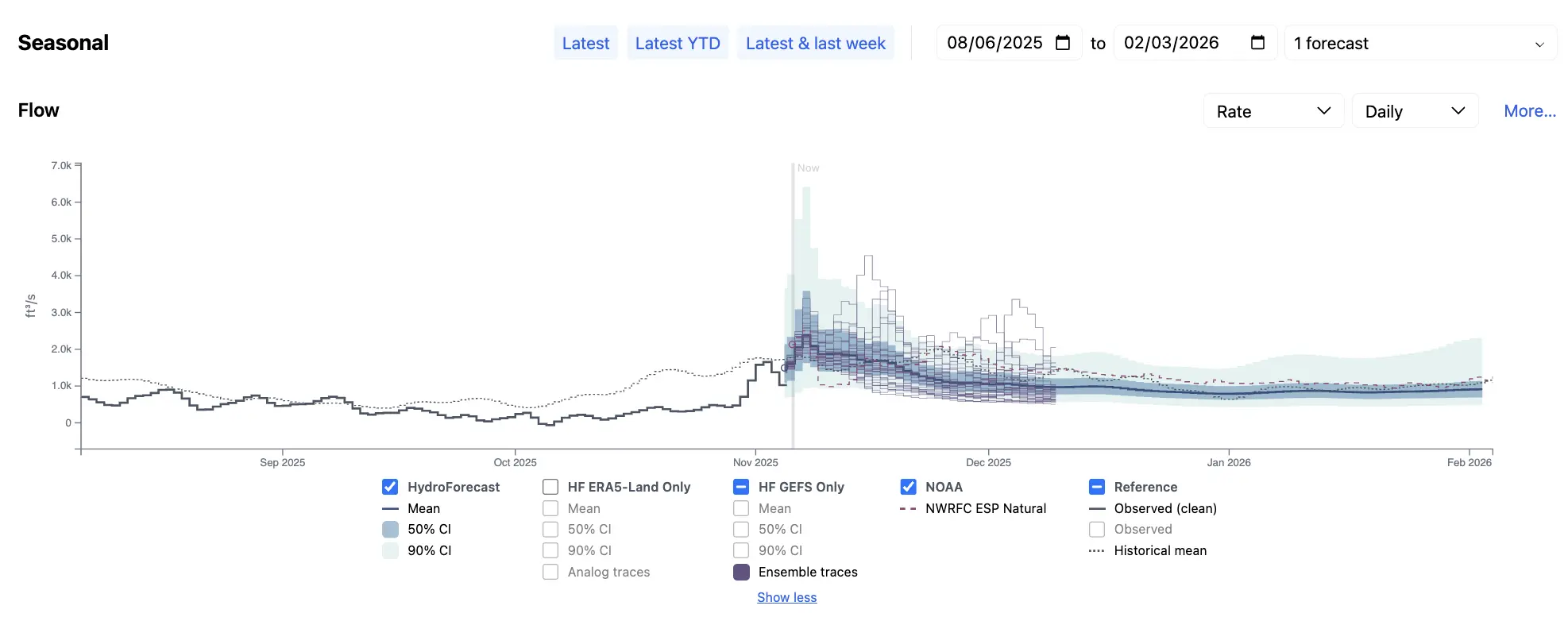Viewport: 1568px width, 621px height.
Task: Click the Historical mean dotted line icon
Action: pos(1097,550)
